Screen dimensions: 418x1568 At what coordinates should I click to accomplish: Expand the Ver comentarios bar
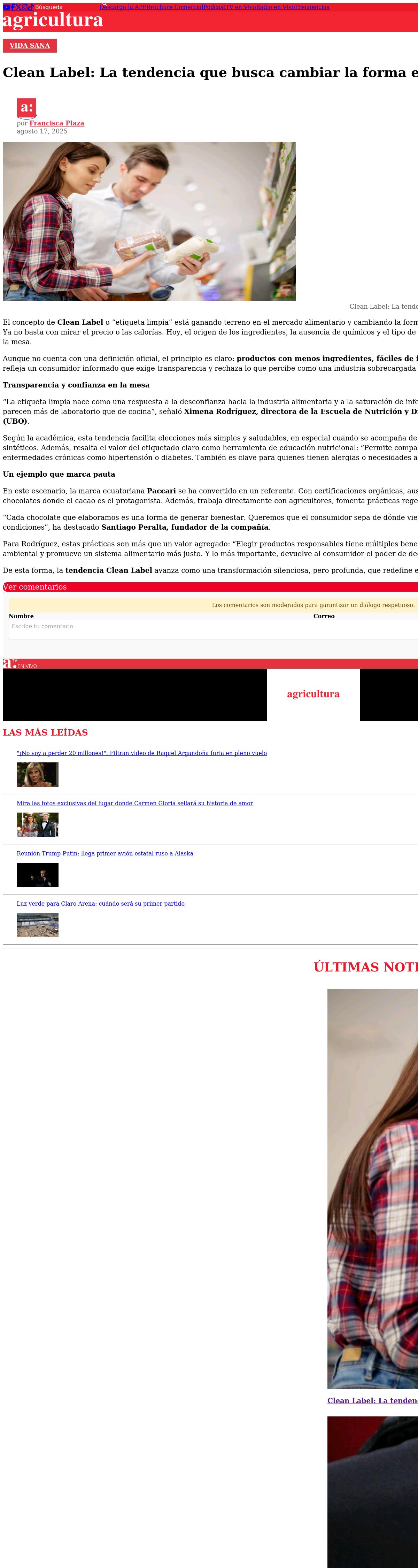click(x=210, y=587)
